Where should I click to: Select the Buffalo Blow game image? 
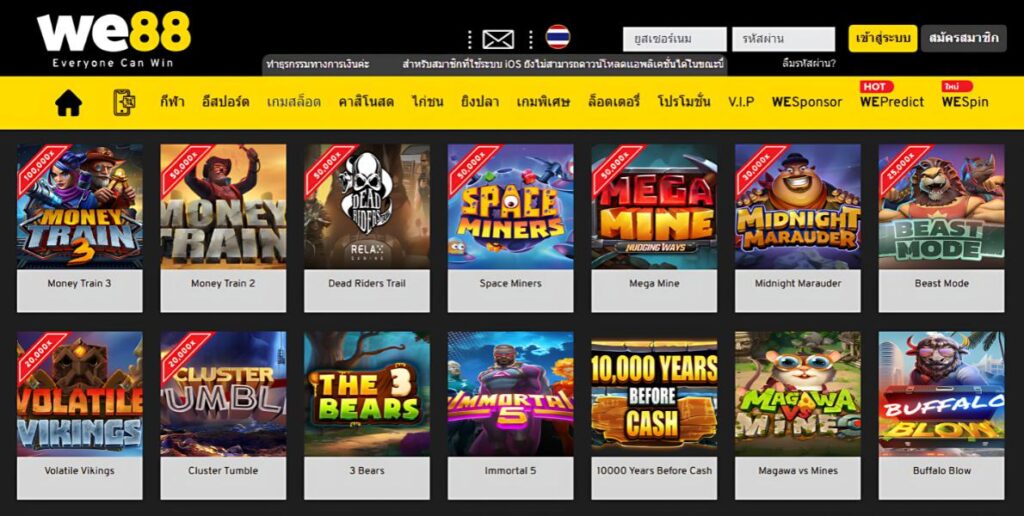click(x=942, y=394)
